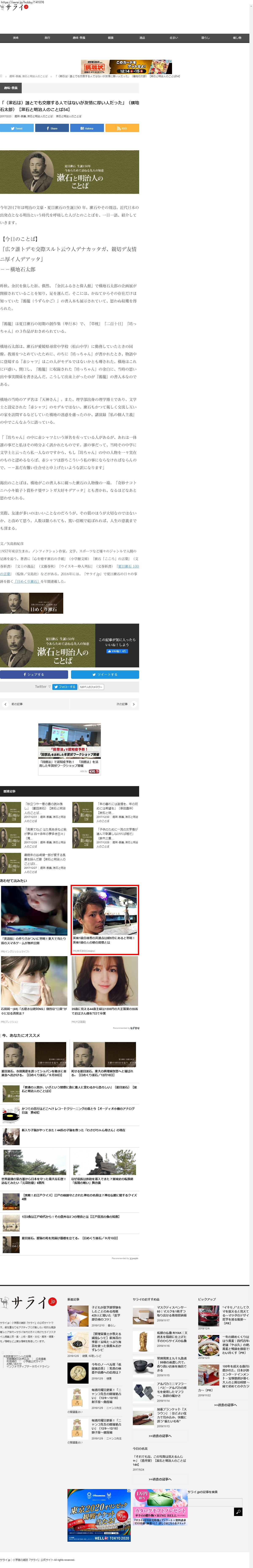Click the ツイートする button below article
Viewport: 253px width, 1568px height.
click(105, 674)
